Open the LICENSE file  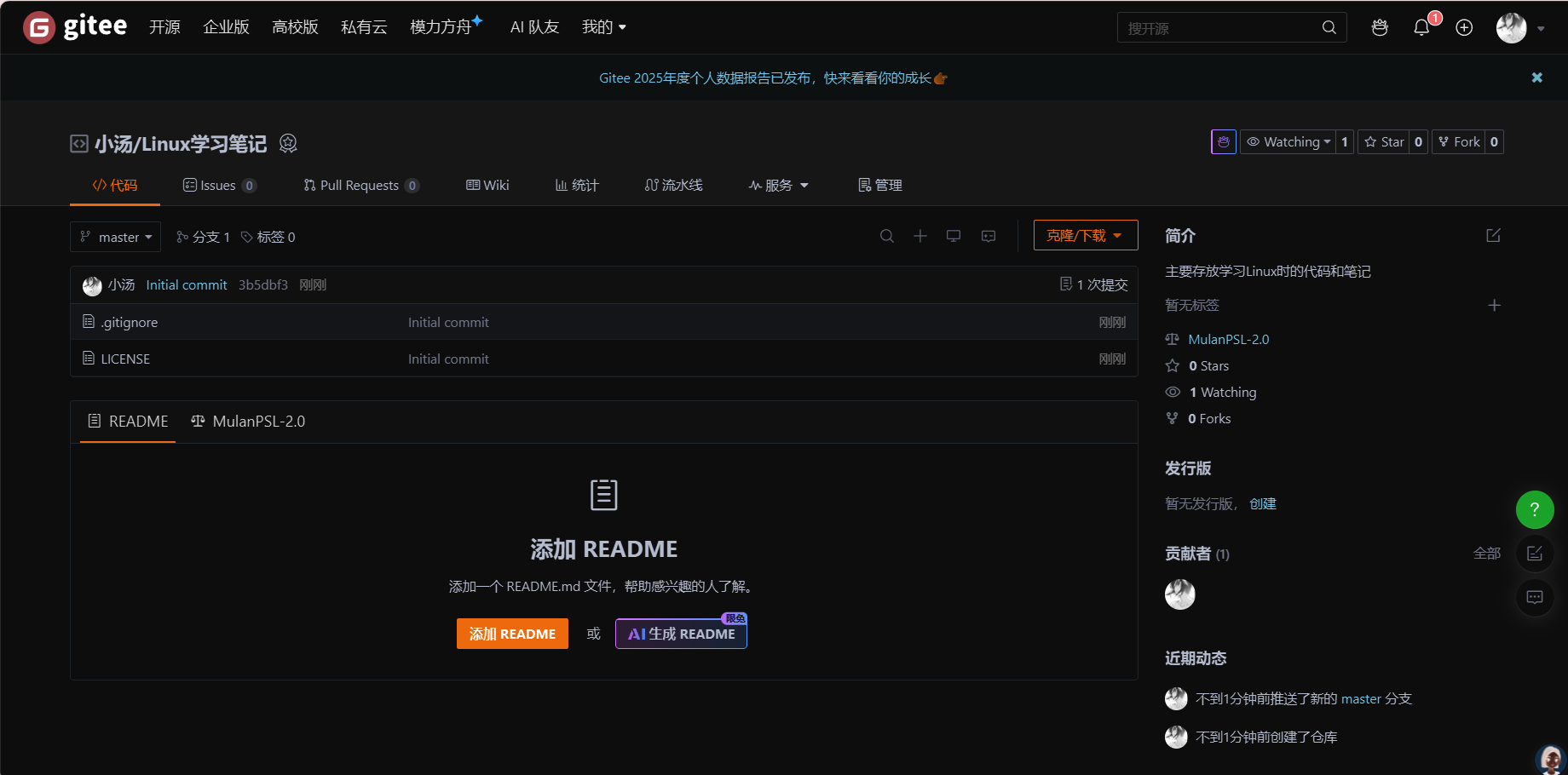(x=125, y=359)
